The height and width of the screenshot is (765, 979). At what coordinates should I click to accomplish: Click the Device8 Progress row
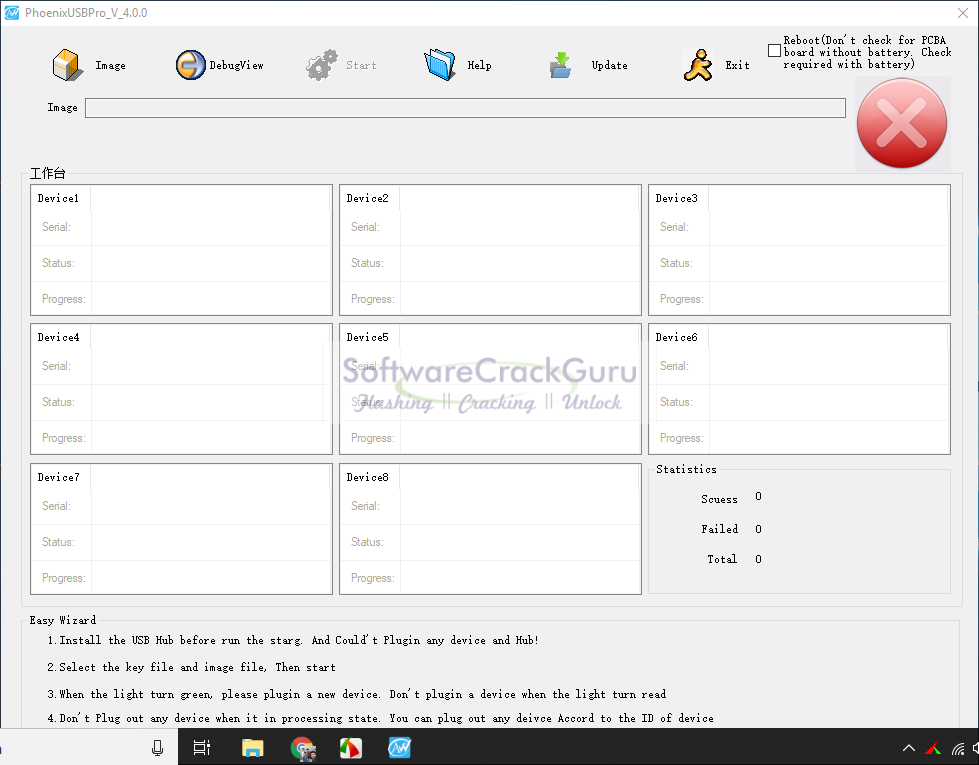click(x=490, y=578)
